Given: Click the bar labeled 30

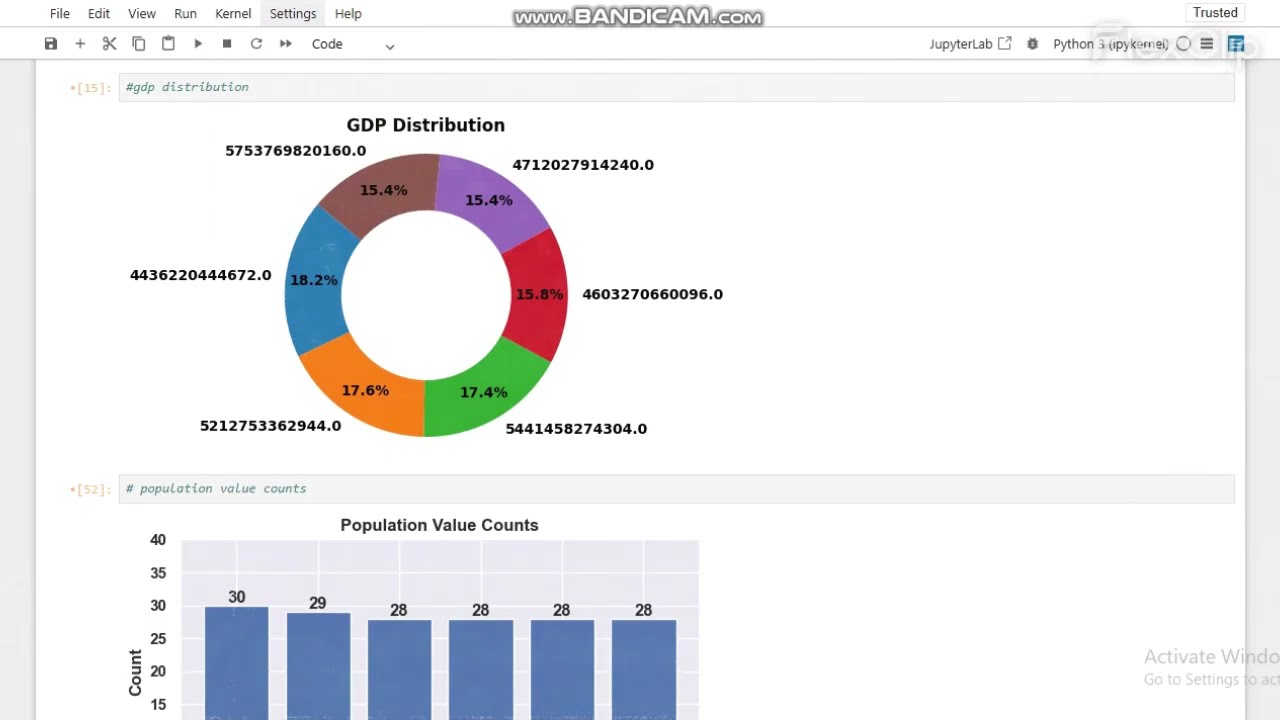Looking at the screenshot, I should [237, 663].
